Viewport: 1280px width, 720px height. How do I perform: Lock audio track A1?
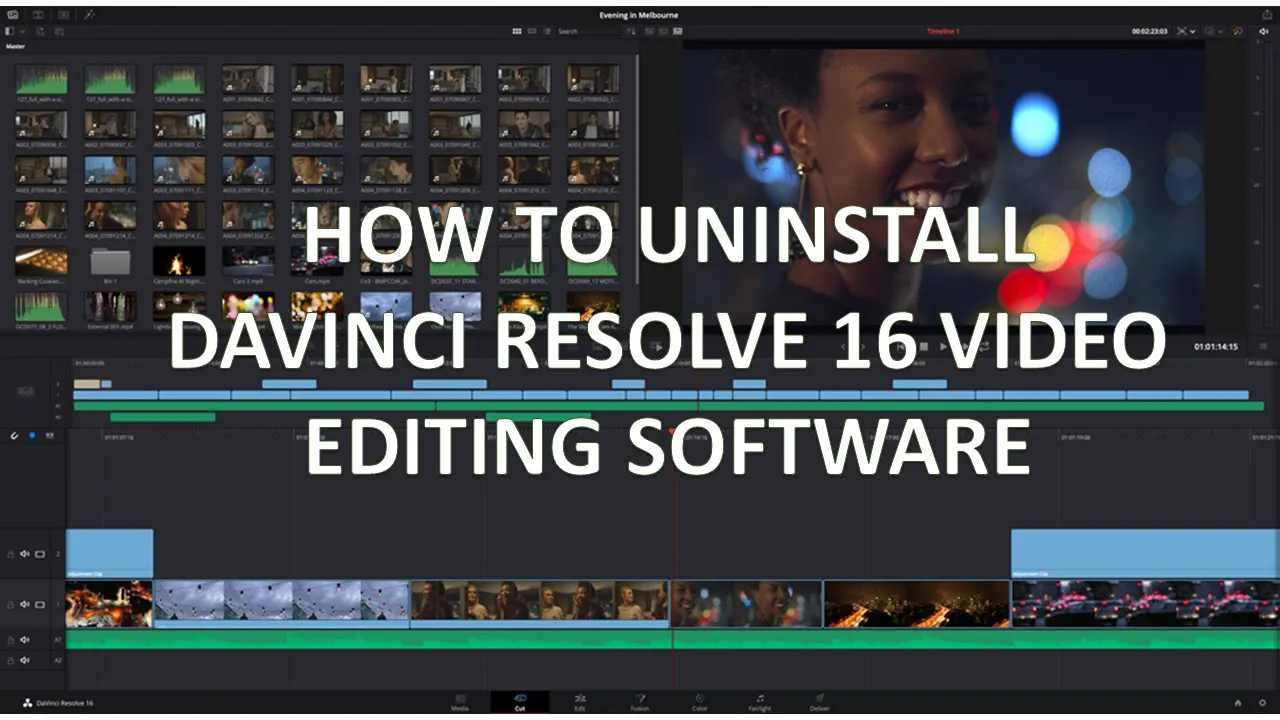coord(11,640)
